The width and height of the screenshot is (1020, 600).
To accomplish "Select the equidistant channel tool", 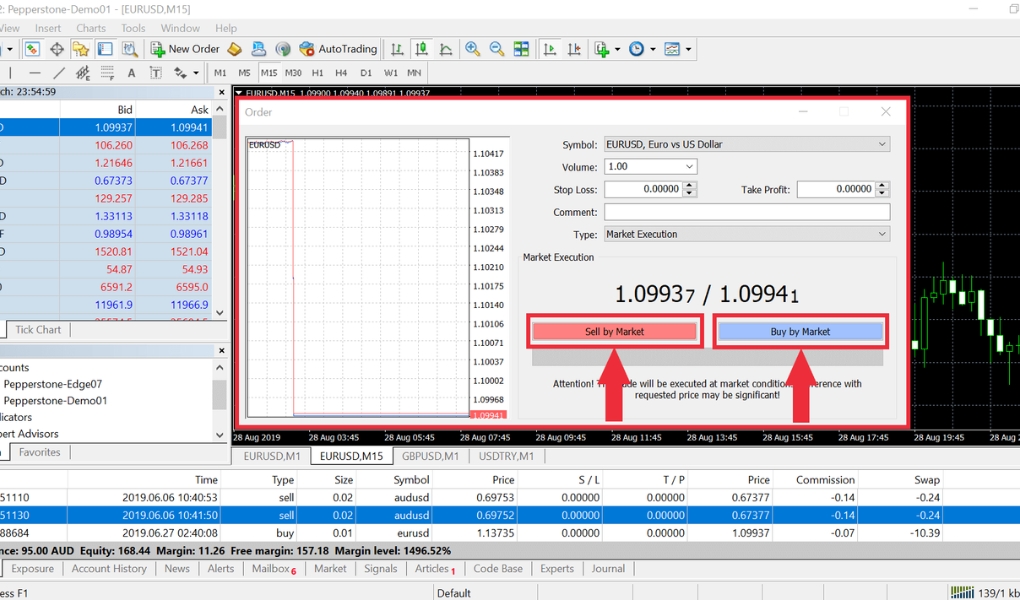I will (x=83, y=73).
